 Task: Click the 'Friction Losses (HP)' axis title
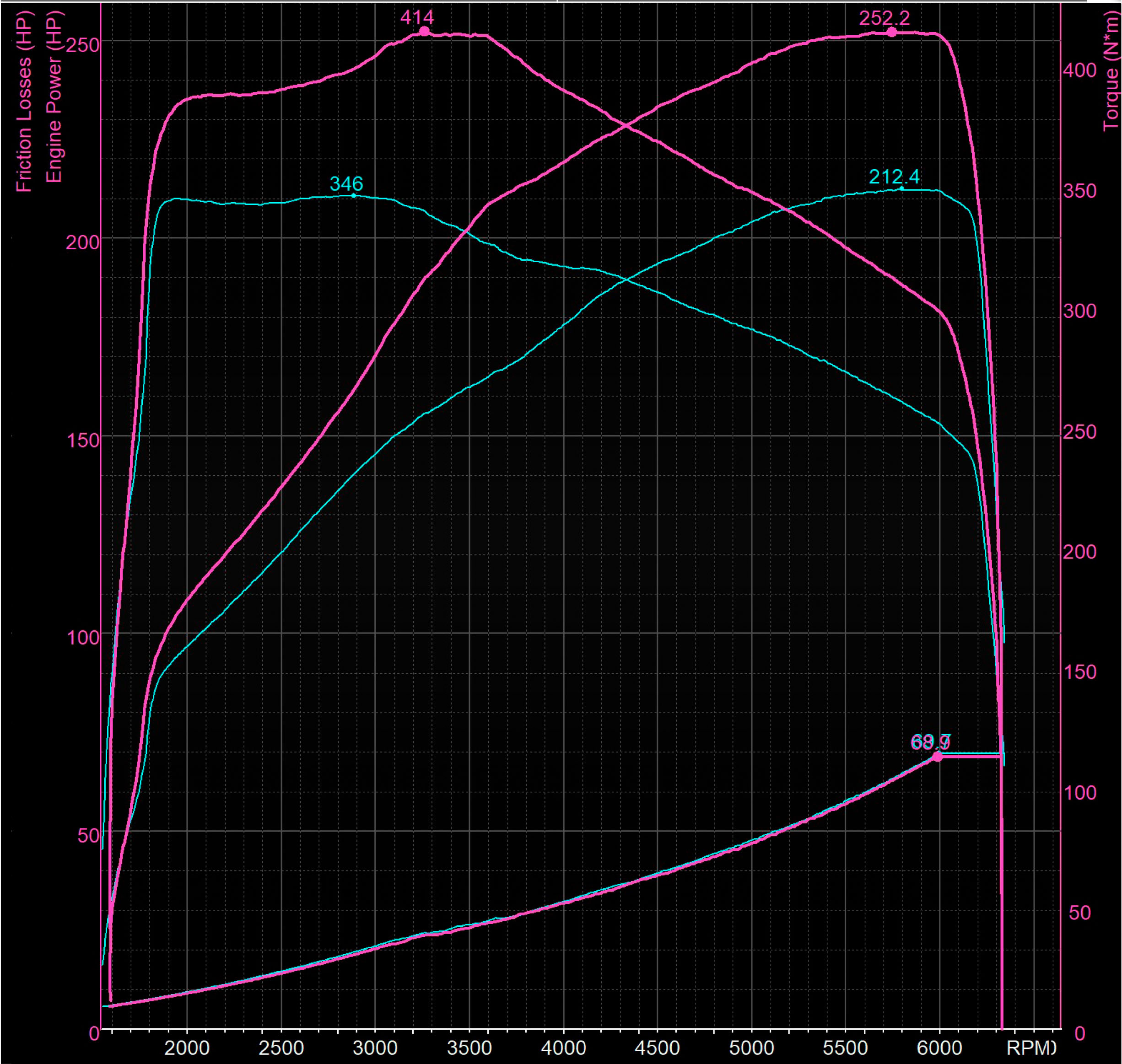point(24,102)
